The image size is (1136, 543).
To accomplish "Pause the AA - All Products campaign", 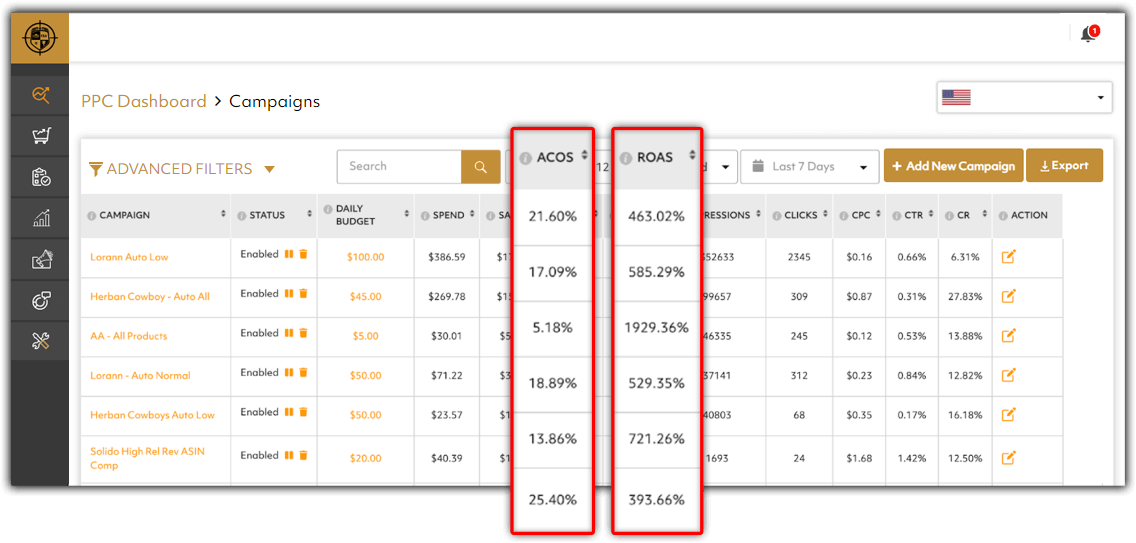I will (x=288, y=333).
